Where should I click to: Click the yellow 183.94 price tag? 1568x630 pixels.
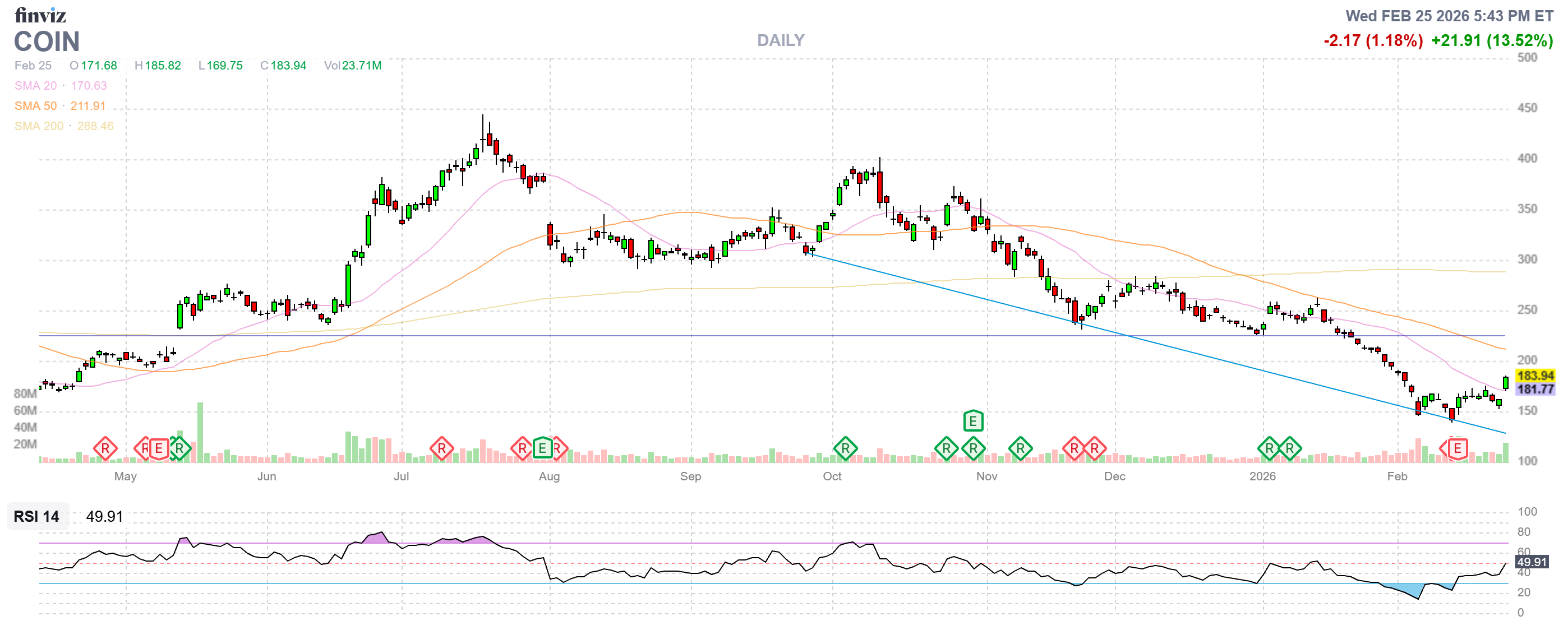[x=1535, y=376]
